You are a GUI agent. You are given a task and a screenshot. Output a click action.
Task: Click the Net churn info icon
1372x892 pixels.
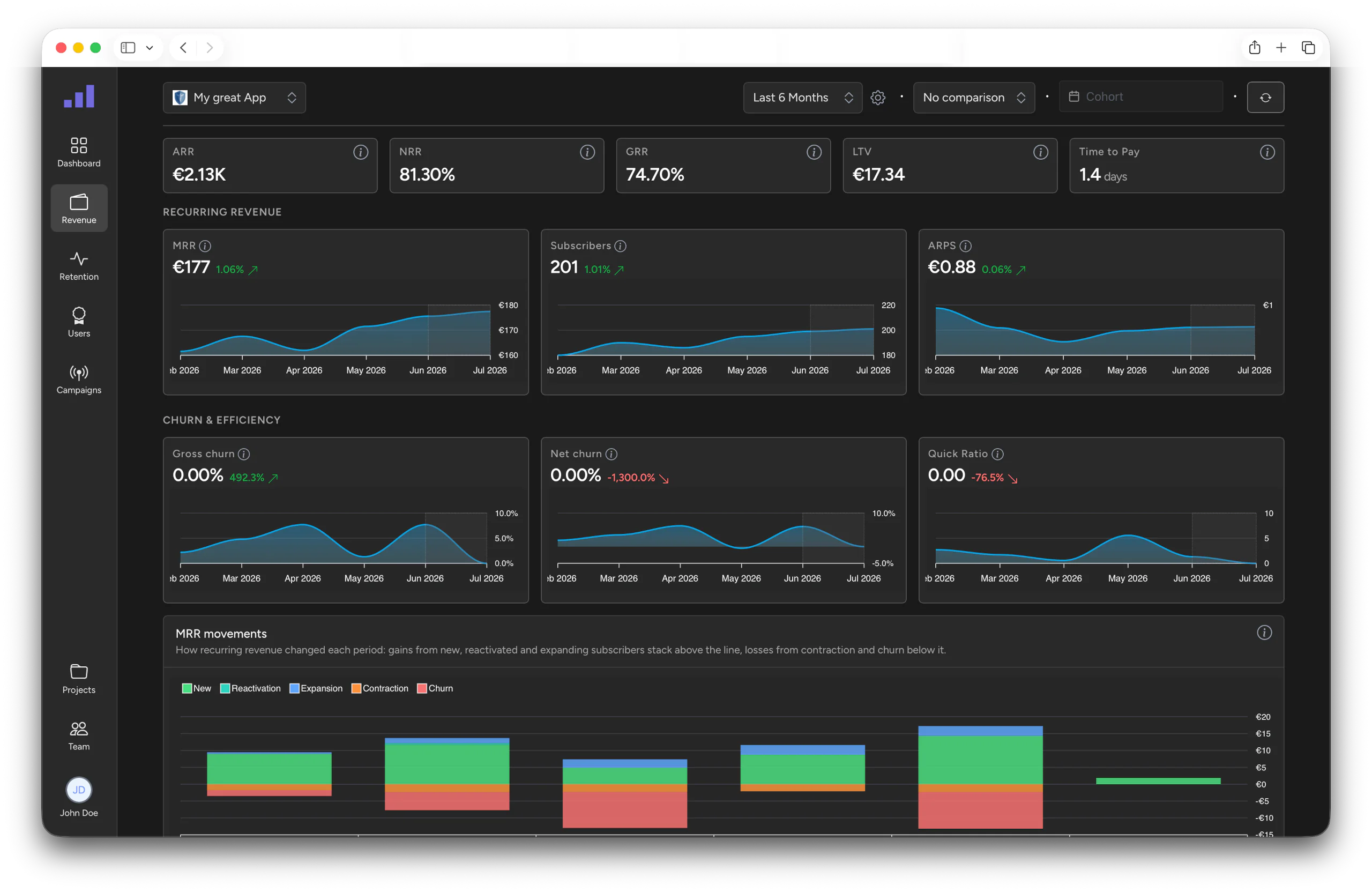tap(612, 455)
